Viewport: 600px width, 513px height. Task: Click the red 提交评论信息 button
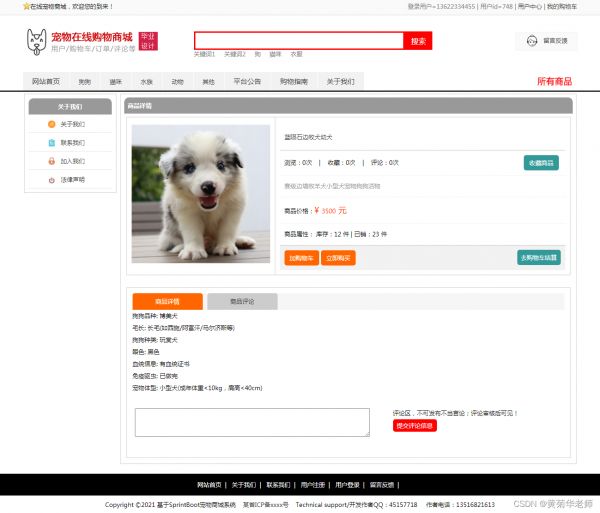click(x=414, y=426)
